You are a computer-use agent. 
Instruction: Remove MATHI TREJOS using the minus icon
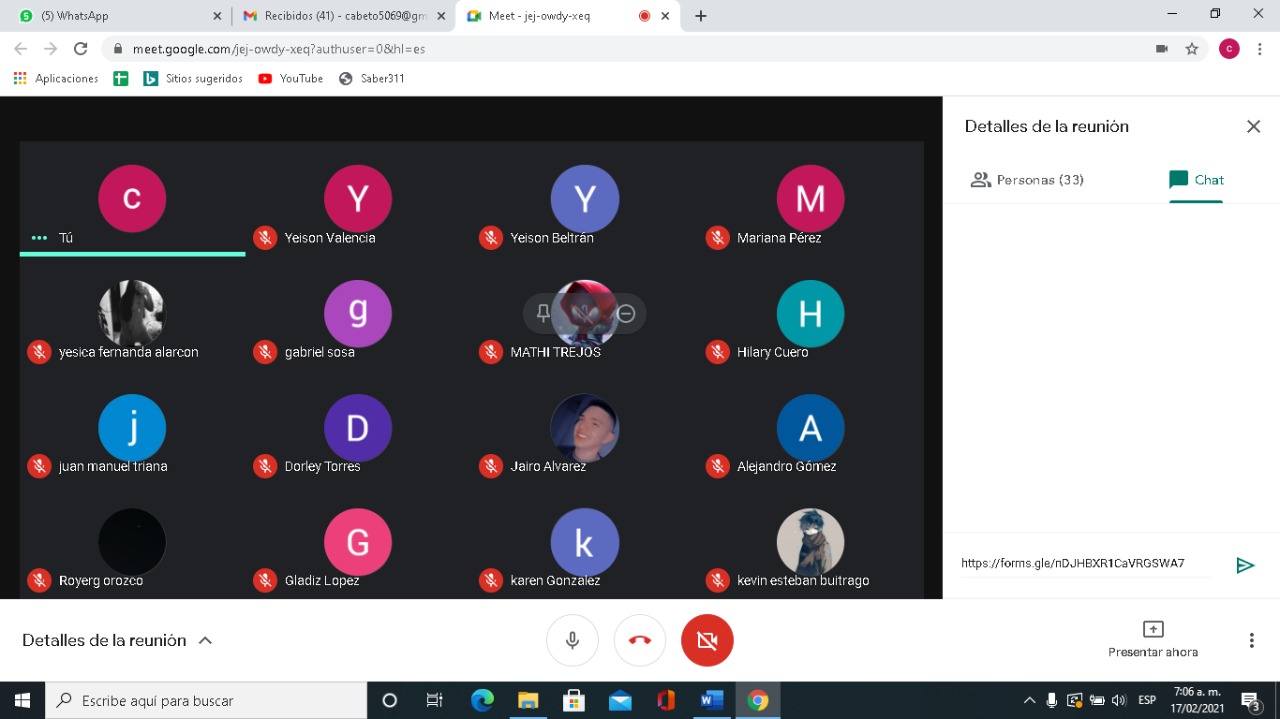pyautogui.click(x=626, y=314)
